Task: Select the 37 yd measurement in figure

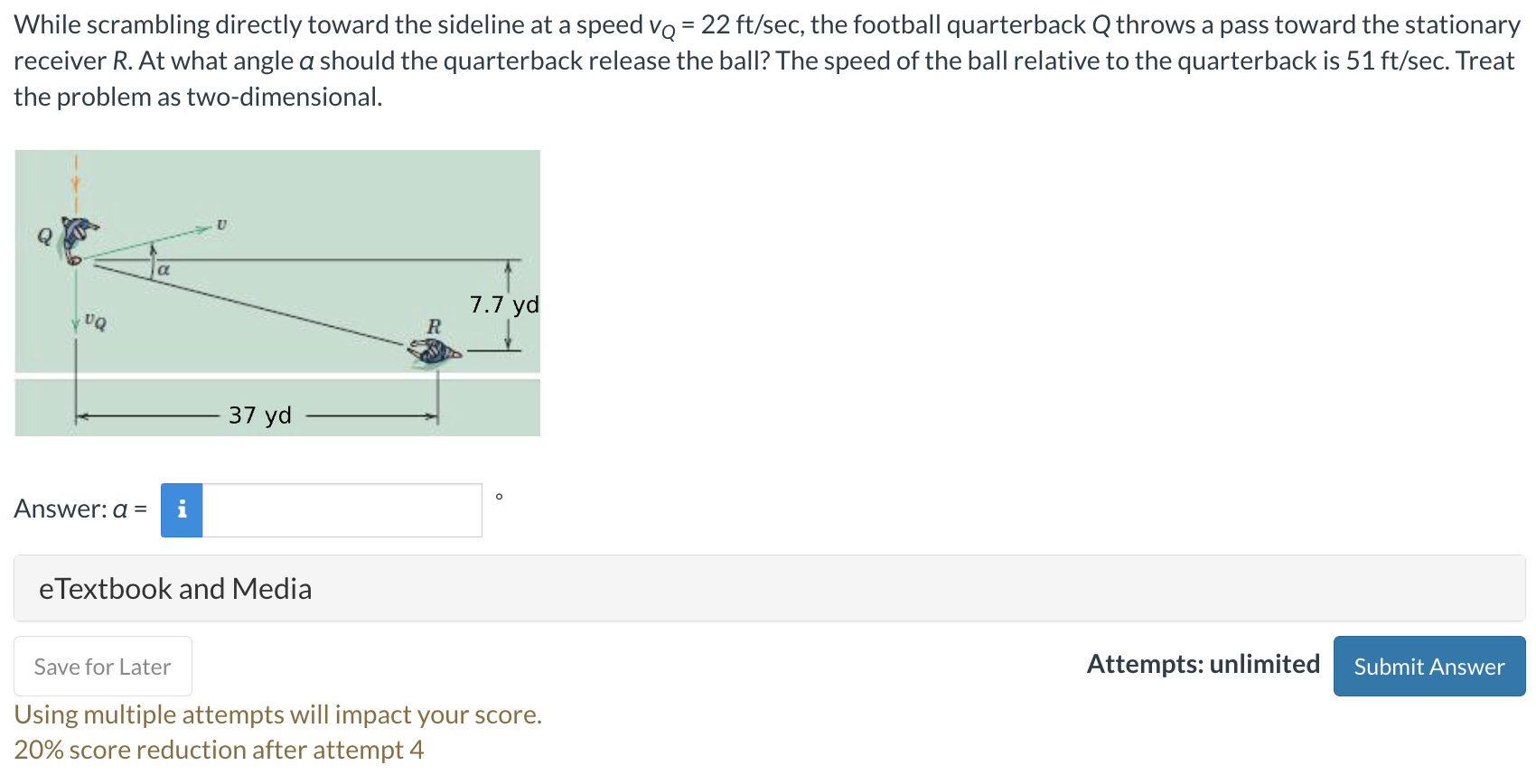Action: click(x=259, y=415)
